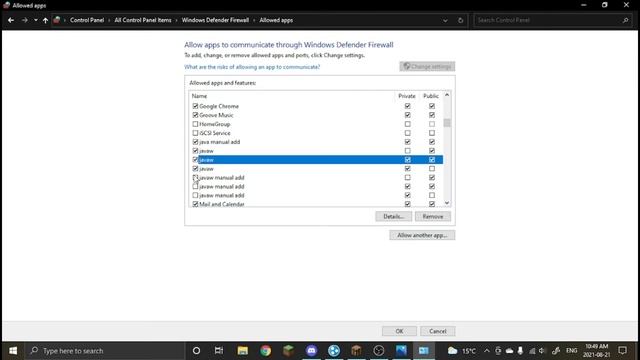Screen dimensions: 640x360
Task: Toggle Public checkbox for java manual add
Action: pos(432,142)
